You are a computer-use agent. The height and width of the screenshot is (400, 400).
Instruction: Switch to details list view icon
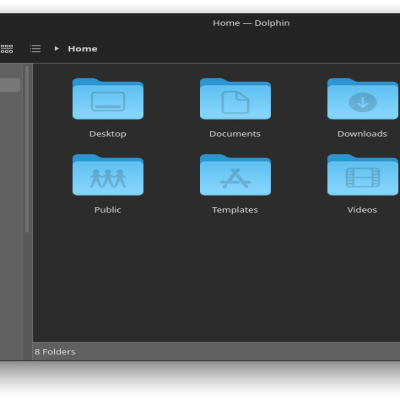point(35,49)
